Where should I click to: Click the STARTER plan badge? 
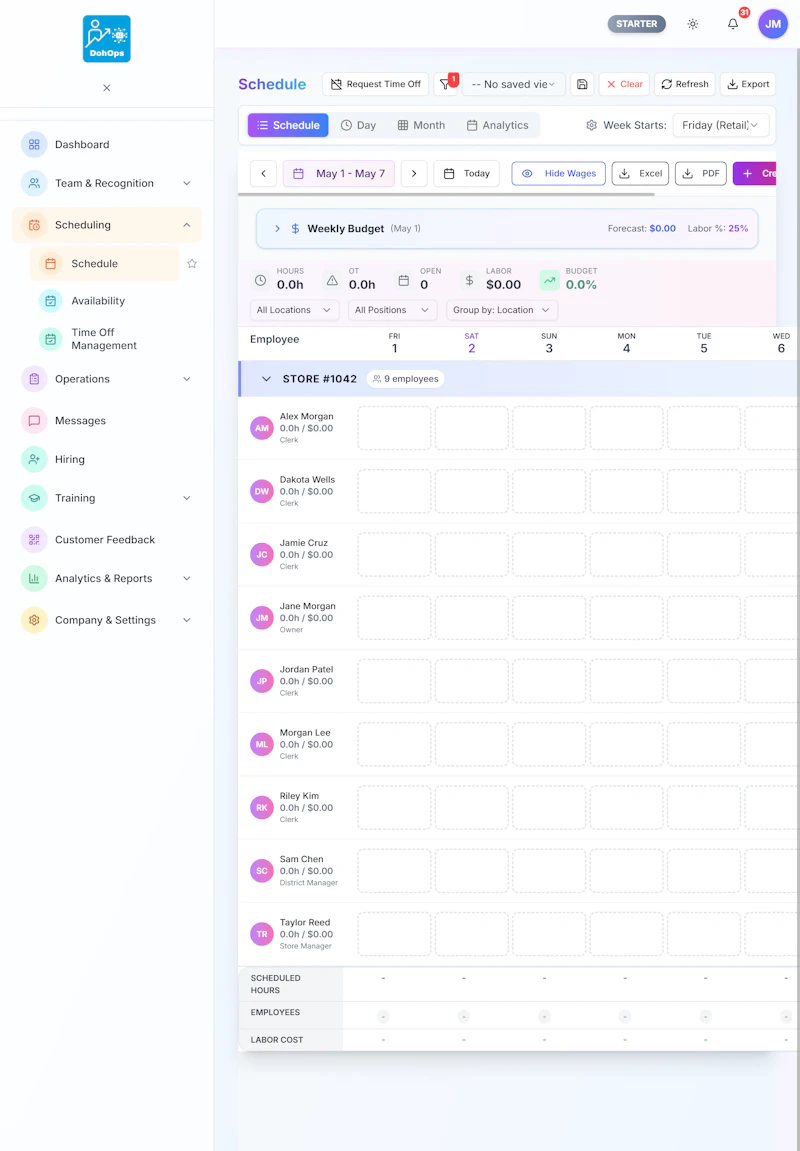coord(636,24)
